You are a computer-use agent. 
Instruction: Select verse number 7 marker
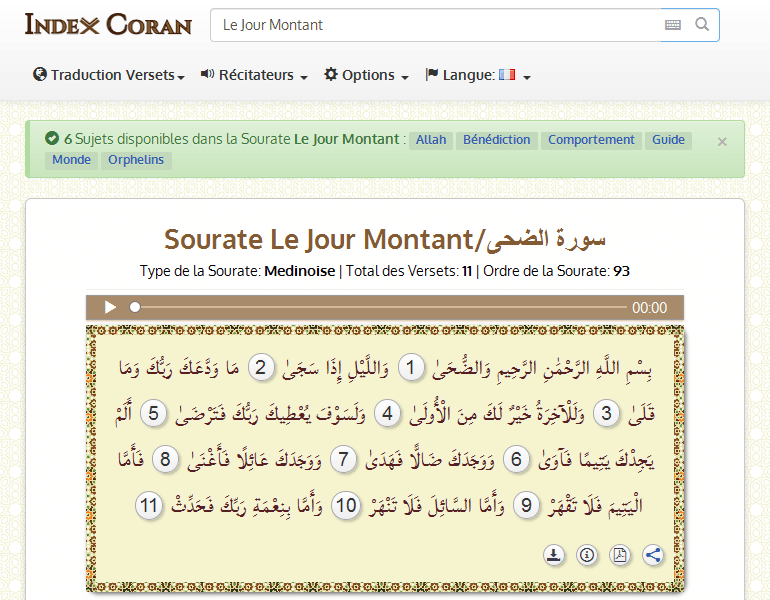point(343,459)
